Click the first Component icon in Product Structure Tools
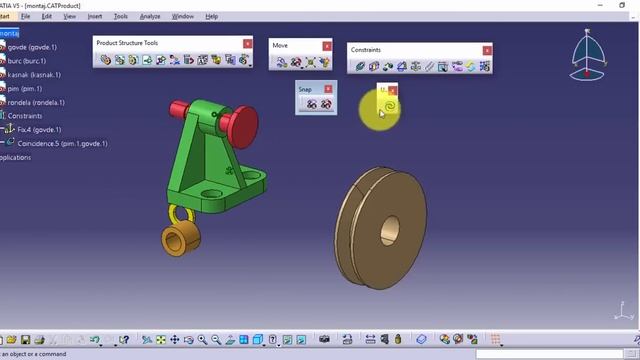 [105, 60]
